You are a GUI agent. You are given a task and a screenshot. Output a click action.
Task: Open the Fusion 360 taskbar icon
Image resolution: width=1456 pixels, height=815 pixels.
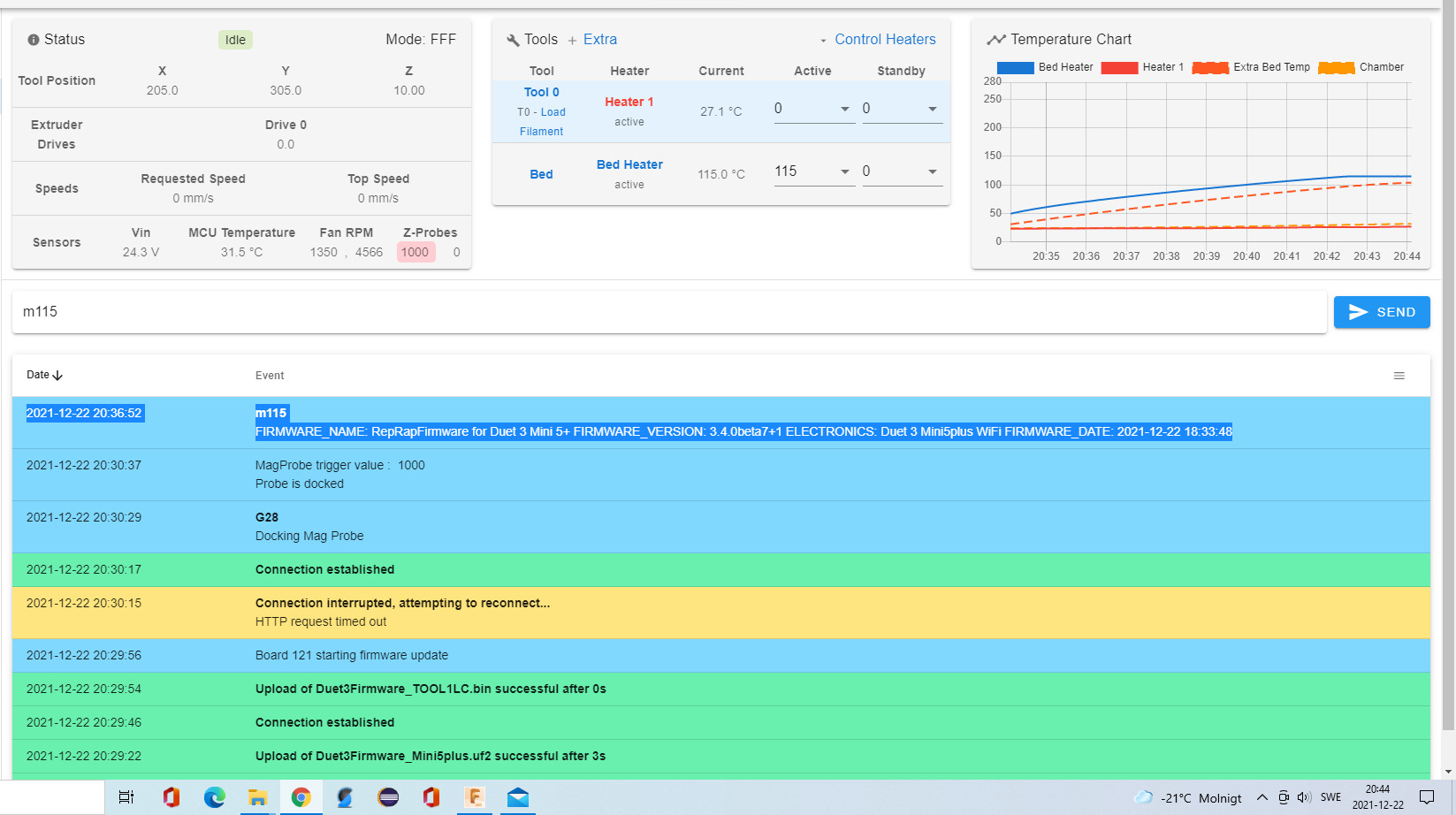pos(475,797)
